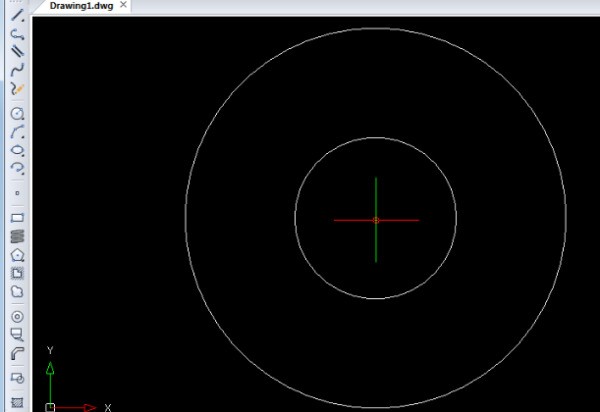Select the Freehand sketch tool with pencil
Image resolution: width=600 pixels, height=412 pixels.
pos(17,89)
